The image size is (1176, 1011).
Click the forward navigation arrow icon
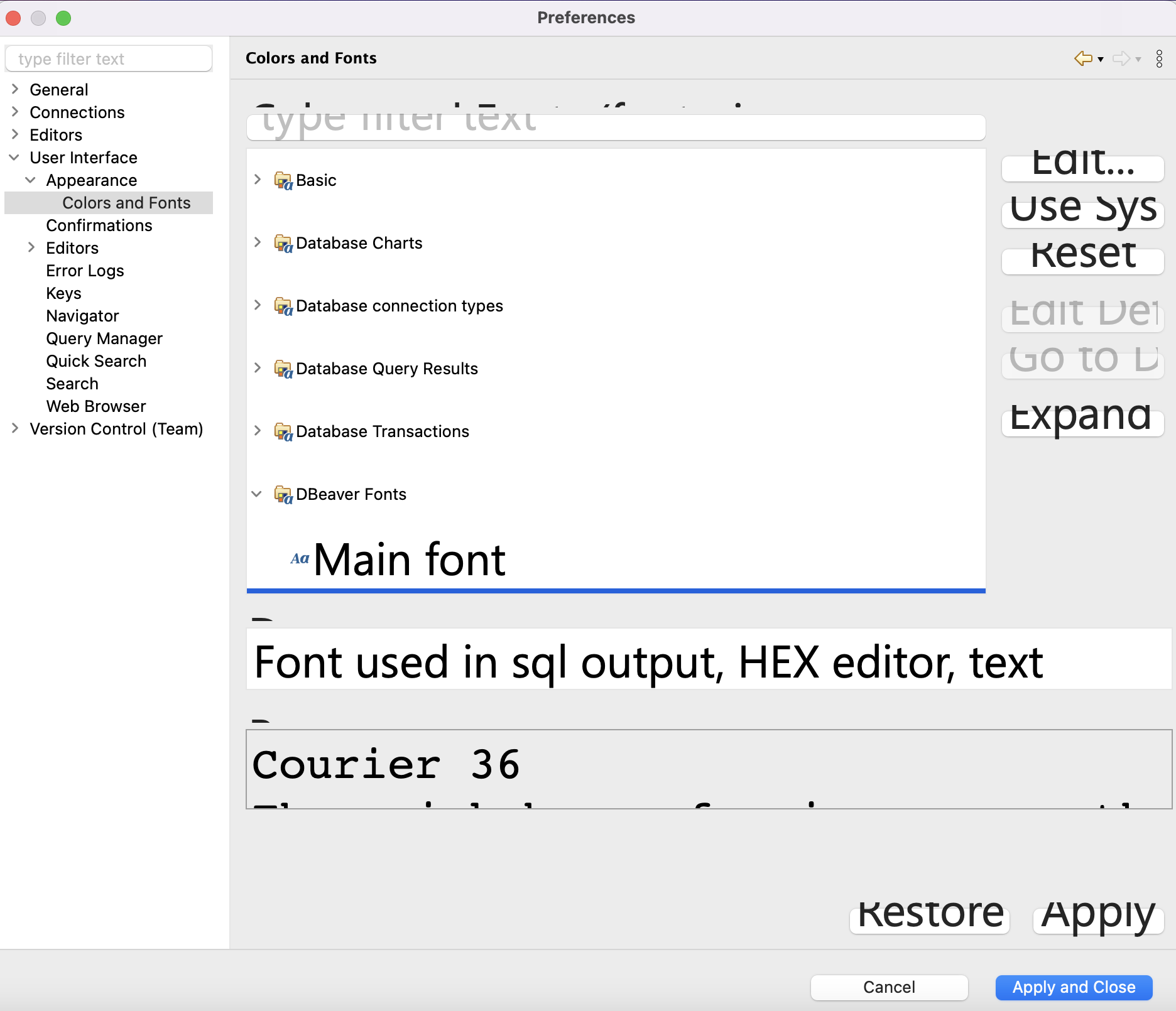click(1122, 58)
